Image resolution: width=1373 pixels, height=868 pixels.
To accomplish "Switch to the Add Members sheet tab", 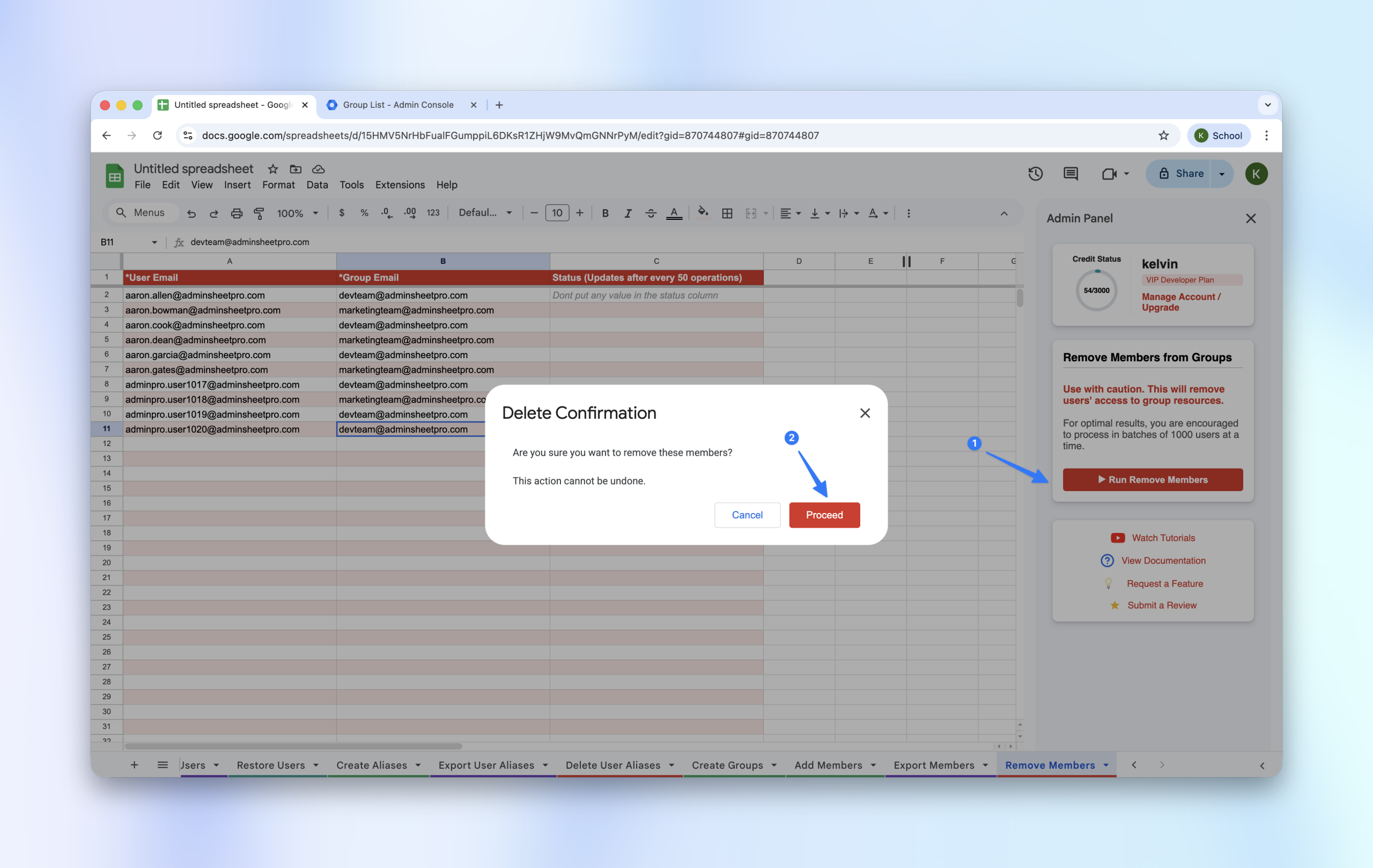I will click(x=828, y=765).
